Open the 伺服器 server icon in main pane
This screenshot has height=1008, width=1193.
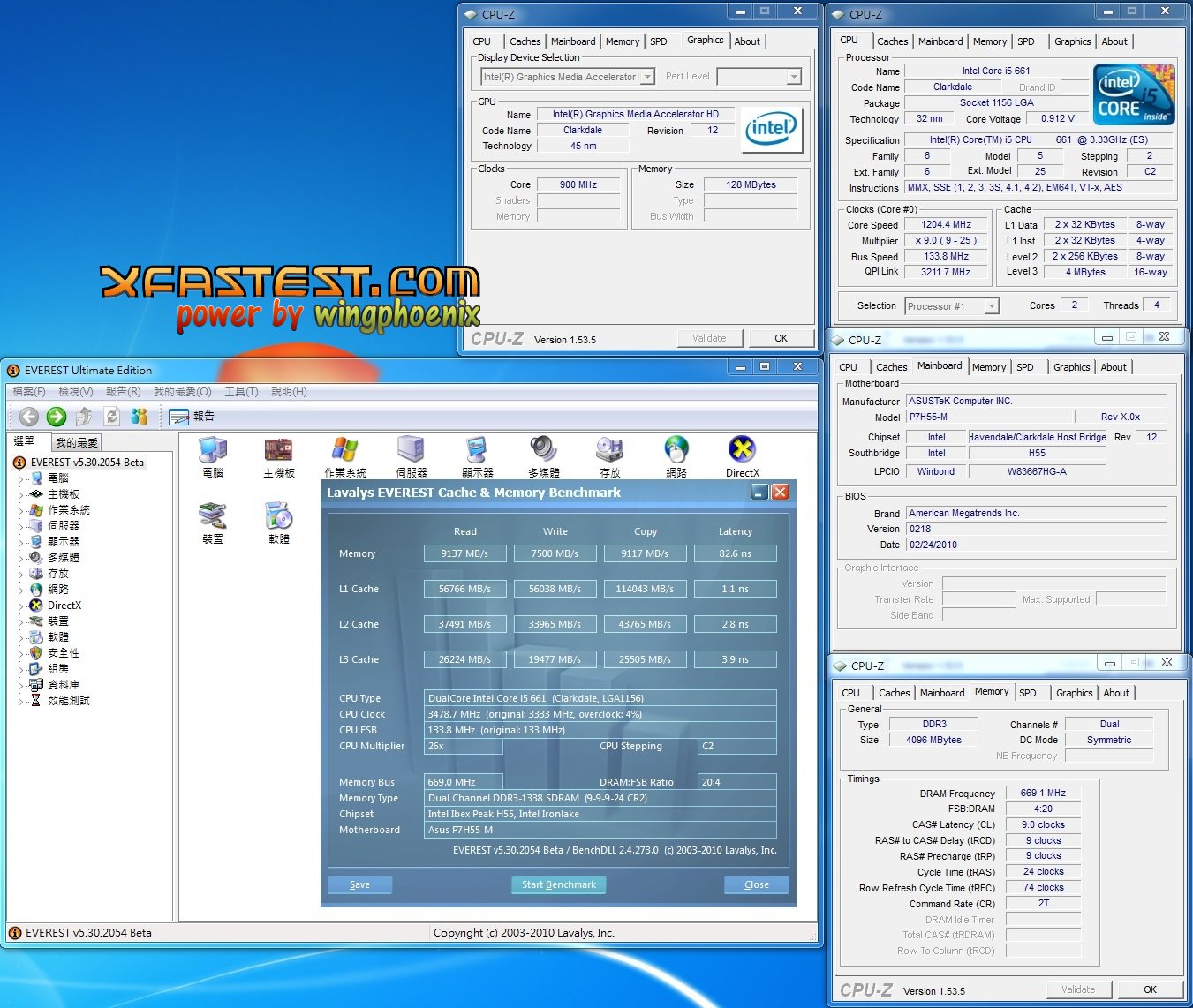(x=411, y=457)
